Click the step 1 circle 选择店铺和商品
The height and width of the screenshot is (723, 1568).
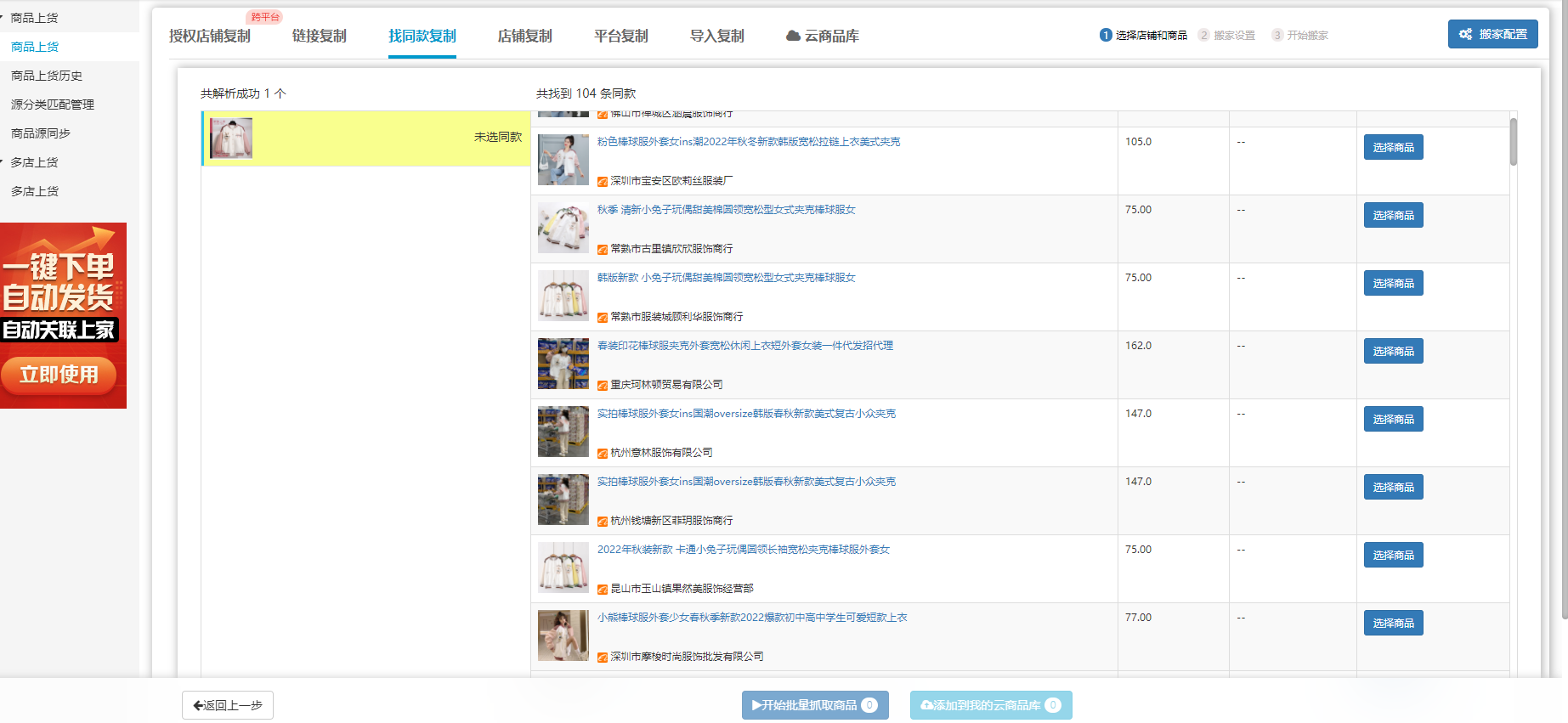click(1106, 35)
